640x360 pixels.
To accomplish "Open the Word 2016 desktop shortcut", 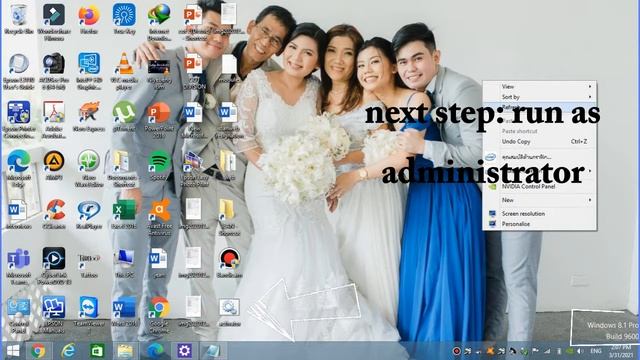I will pyautogui.click(x=124, y=312).
